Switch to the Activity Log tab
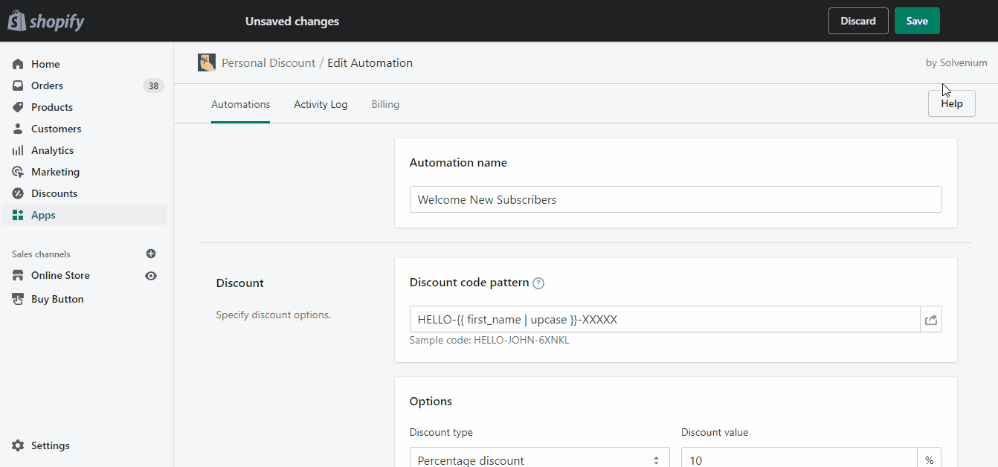The width and height of the screenshot is (998, 467). click(320, 104)
